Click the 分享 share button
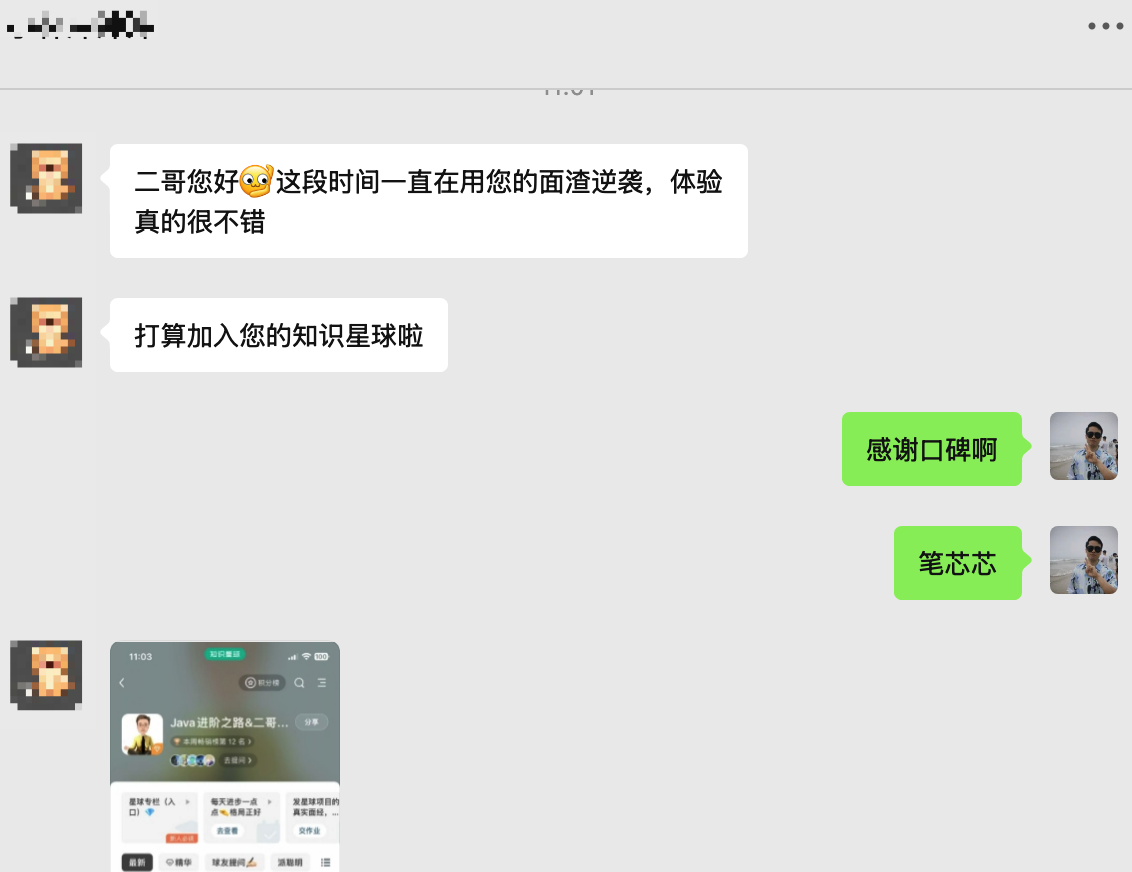This screenshot has height=872, width=1132. tap(313, 722)
